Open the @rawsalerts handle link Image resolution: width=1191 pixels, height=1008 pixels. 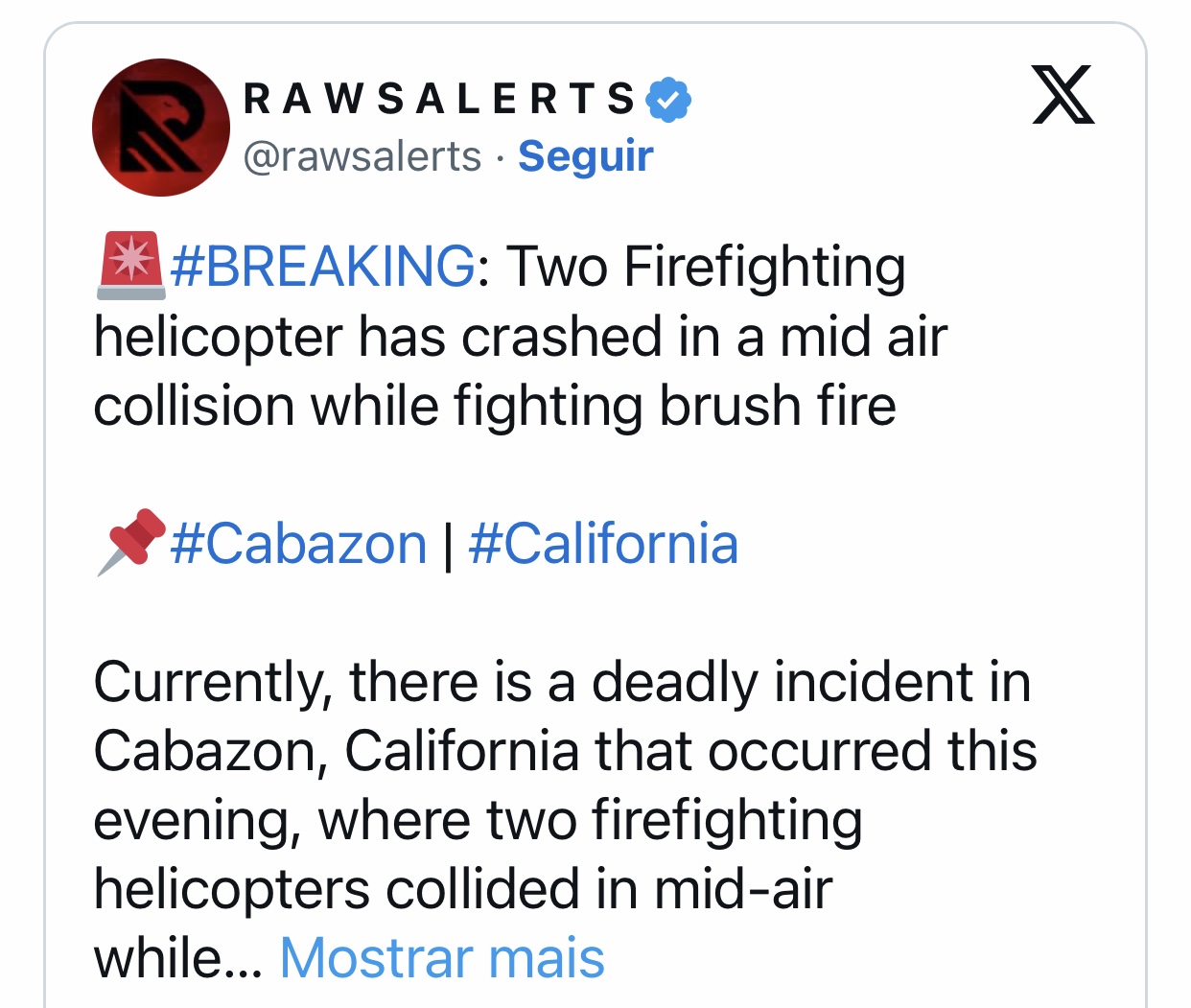[362, 156]
